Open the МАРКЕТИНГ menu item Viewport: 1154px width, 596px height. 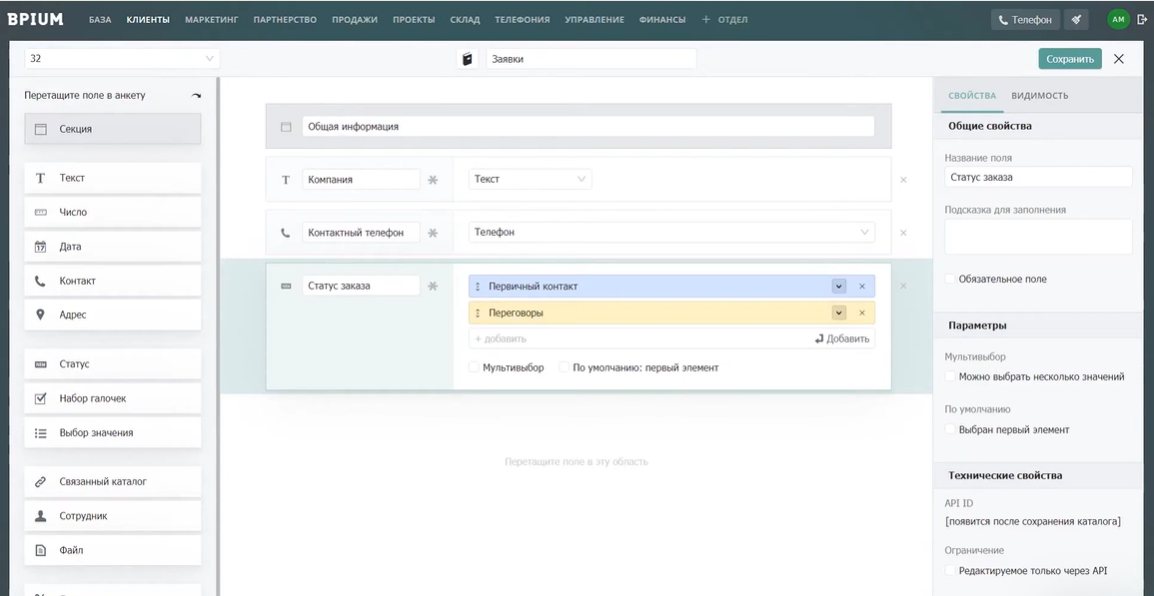[210, 18]
